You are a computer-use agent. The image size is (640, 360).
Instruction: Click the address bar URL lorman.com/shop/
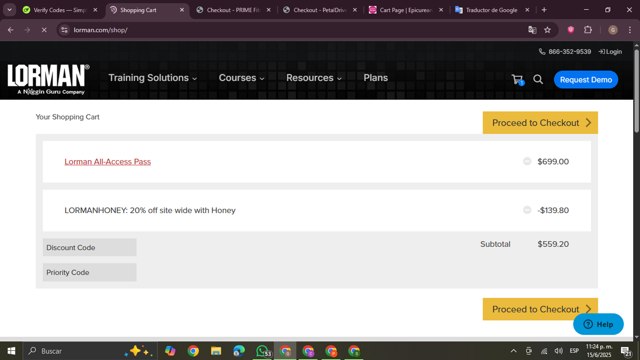(100, 30)
